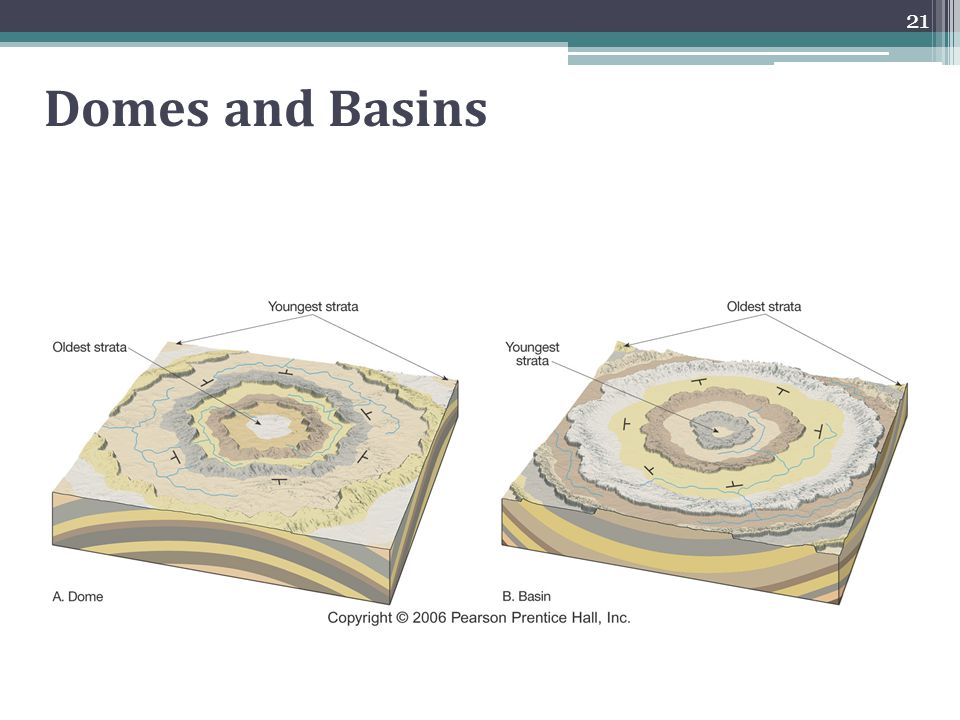Select the 'Oldest strata' label above the basin
The width and height of the screenshot is (960, 720).
(x=763, y=306)
